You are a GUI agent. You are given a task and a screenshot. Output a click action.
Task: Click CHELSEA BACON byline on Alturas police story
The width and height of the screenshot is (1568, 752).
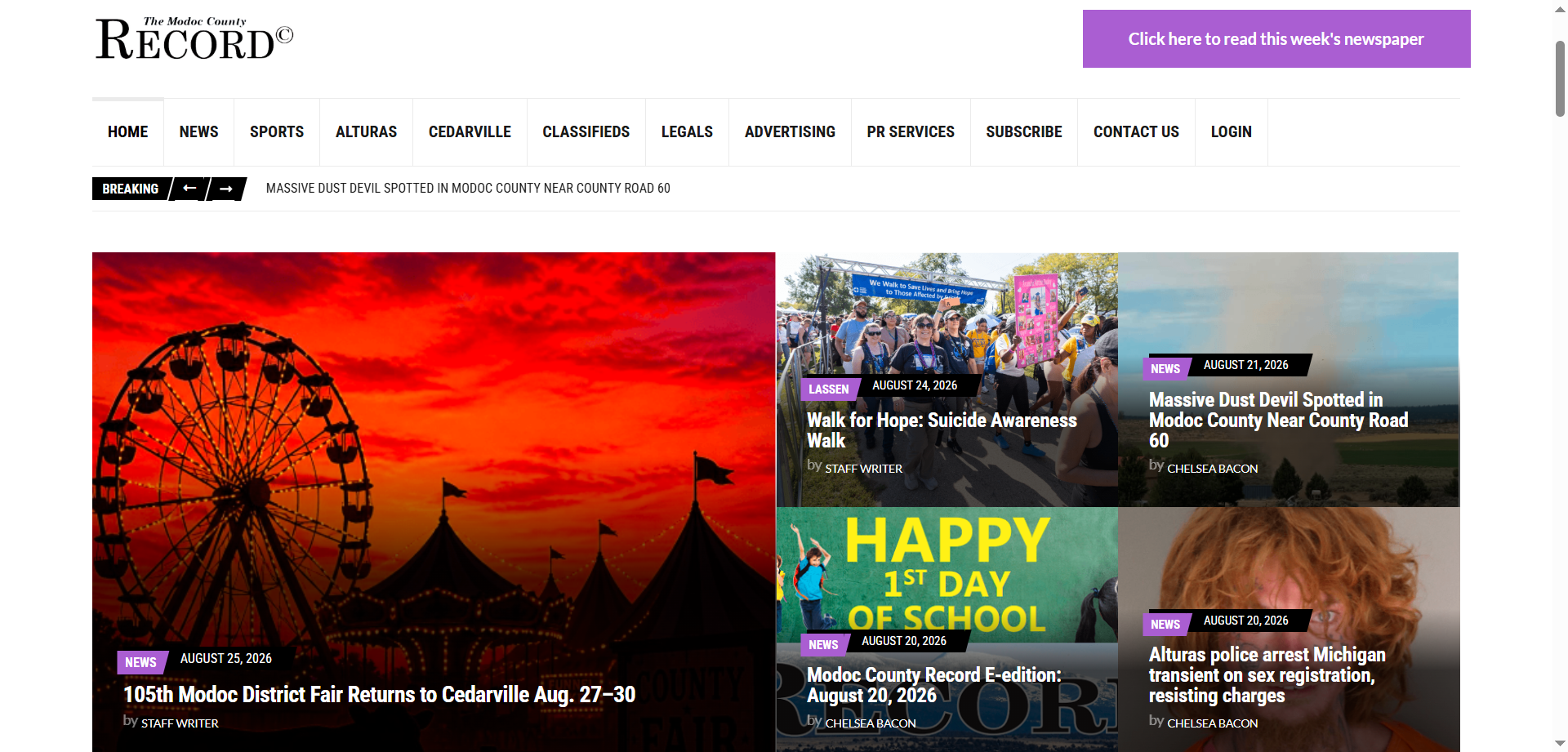(1213, 723)
